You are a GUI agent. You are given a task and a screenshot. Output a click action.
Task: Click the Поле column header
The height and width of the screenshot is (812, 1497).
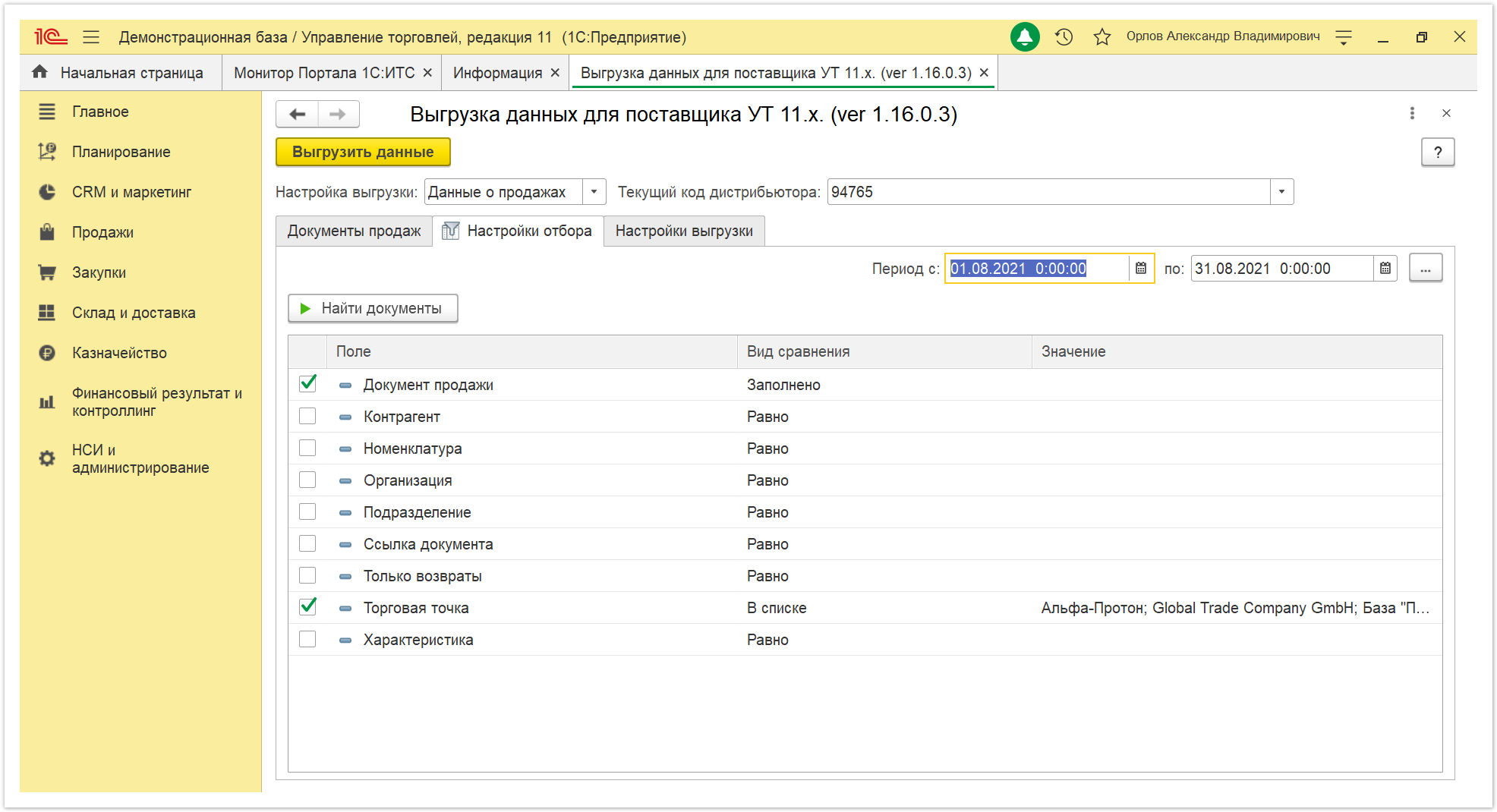[531, 351]
